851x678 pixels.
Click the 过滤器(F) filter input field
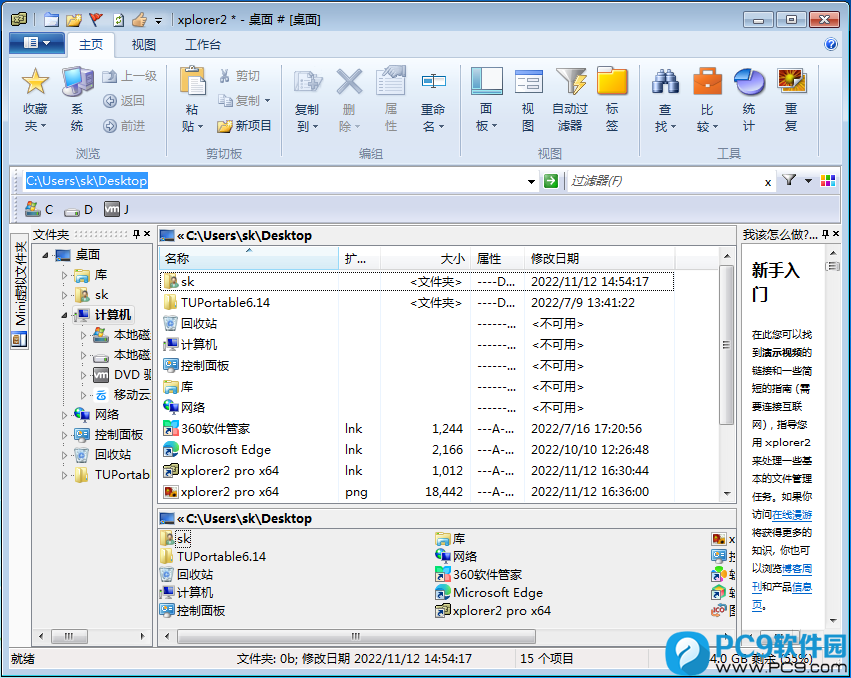pos(663,181)
